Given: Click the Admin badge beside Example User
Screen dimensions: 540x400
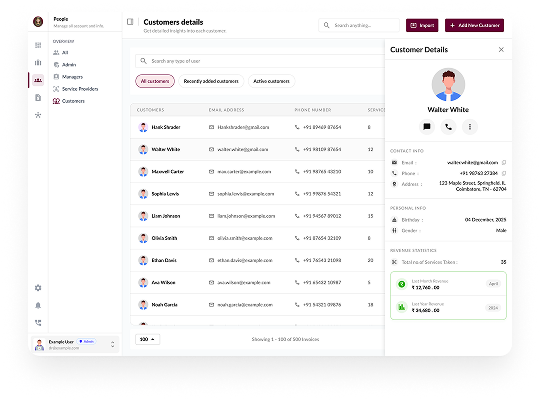Looking at the screenshot, I should 86,341.
